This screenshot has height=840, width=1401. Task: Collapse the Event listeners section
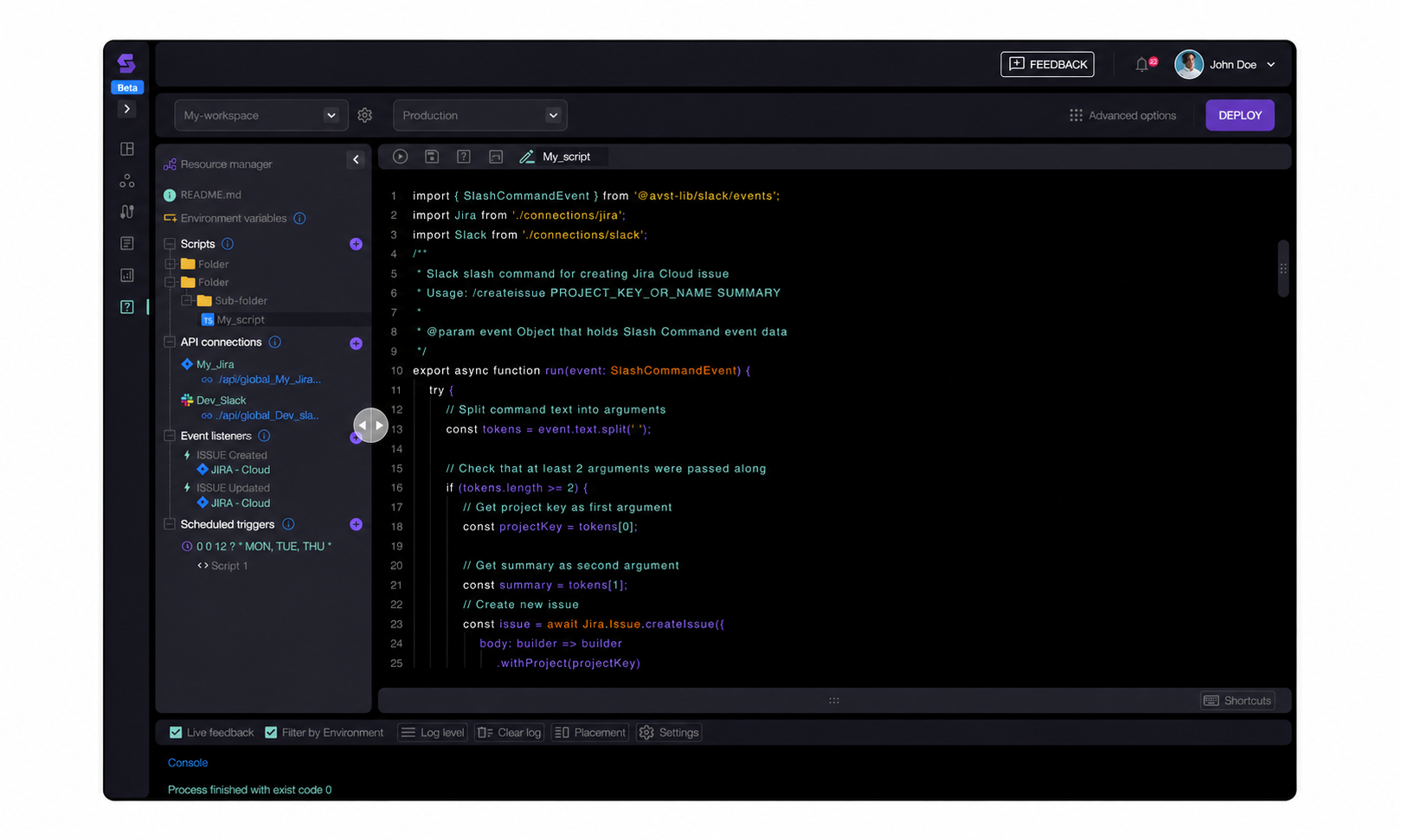[170, 436]
